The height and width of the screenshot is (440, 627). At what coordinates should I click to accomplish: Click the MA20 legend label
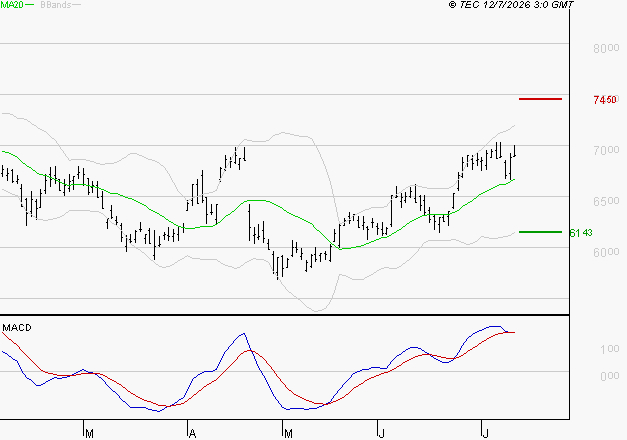click(x=12, y=5)
